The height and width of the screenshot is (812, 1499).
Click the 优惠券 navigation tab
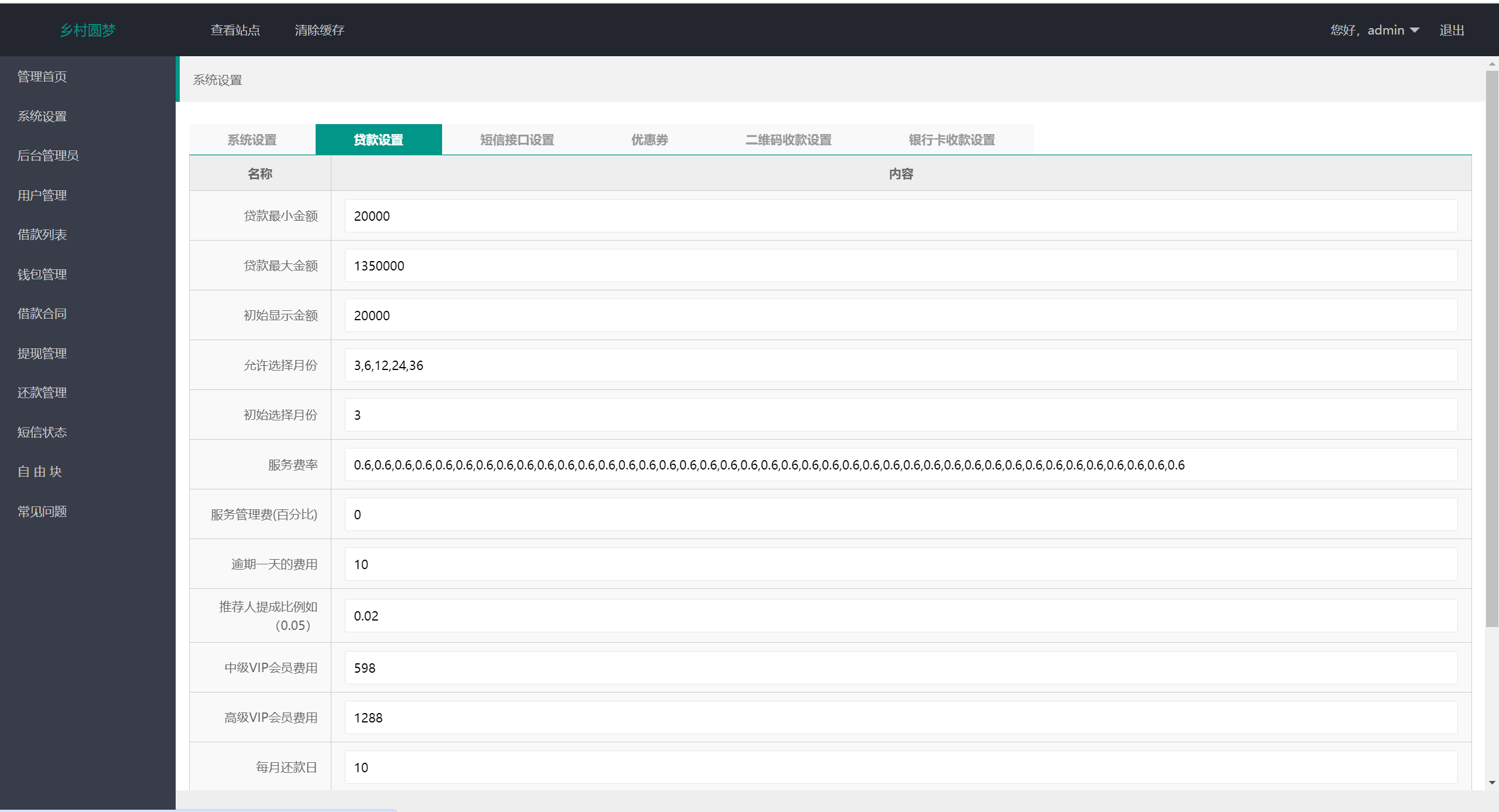pos(650,139)
